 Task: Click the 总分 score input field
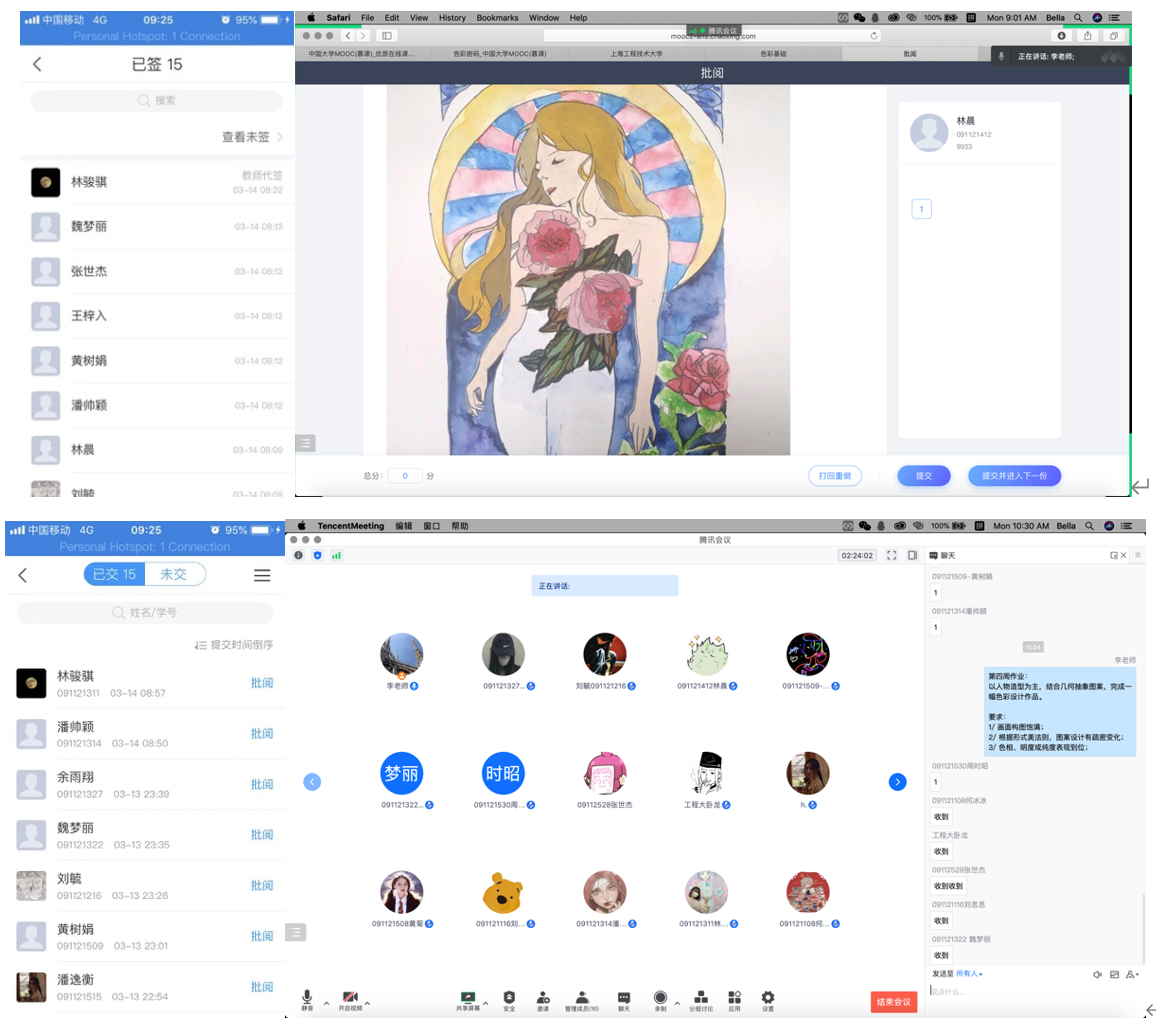(405, 476)
